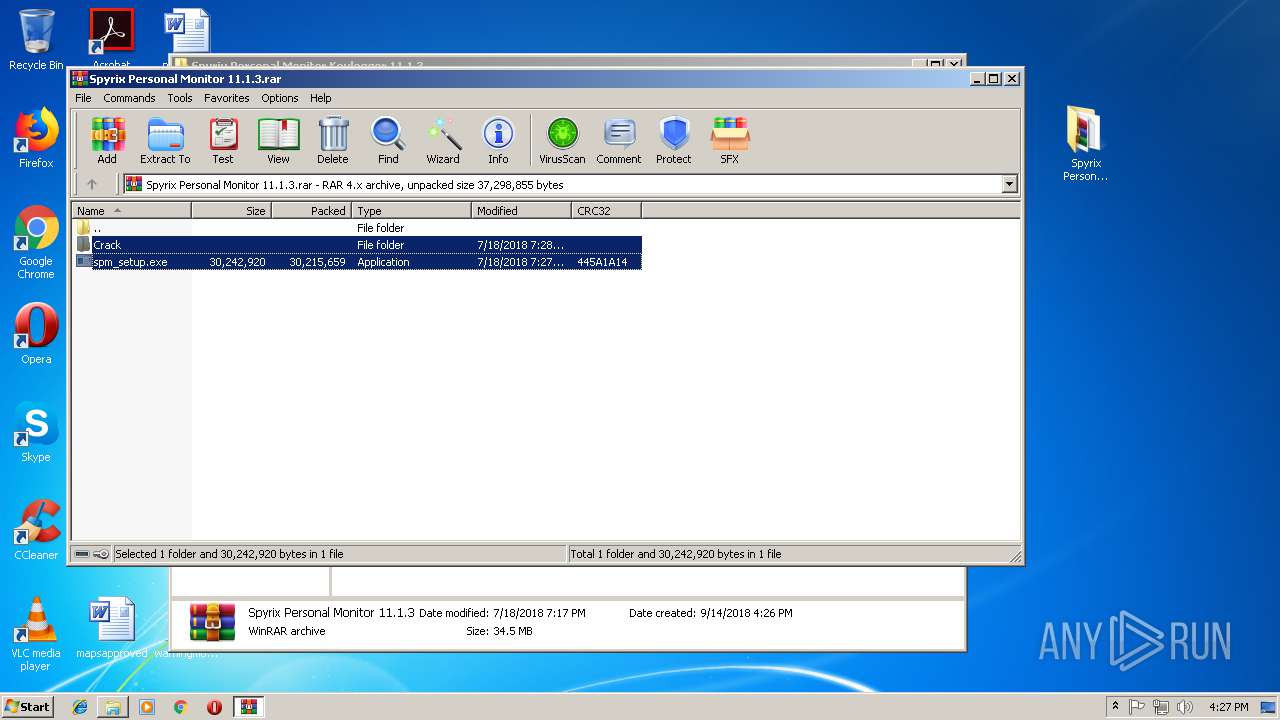Viewport: 1280px width, 720px height.
Task: Open the Firefox desktop shortcut
Action: 36,138
